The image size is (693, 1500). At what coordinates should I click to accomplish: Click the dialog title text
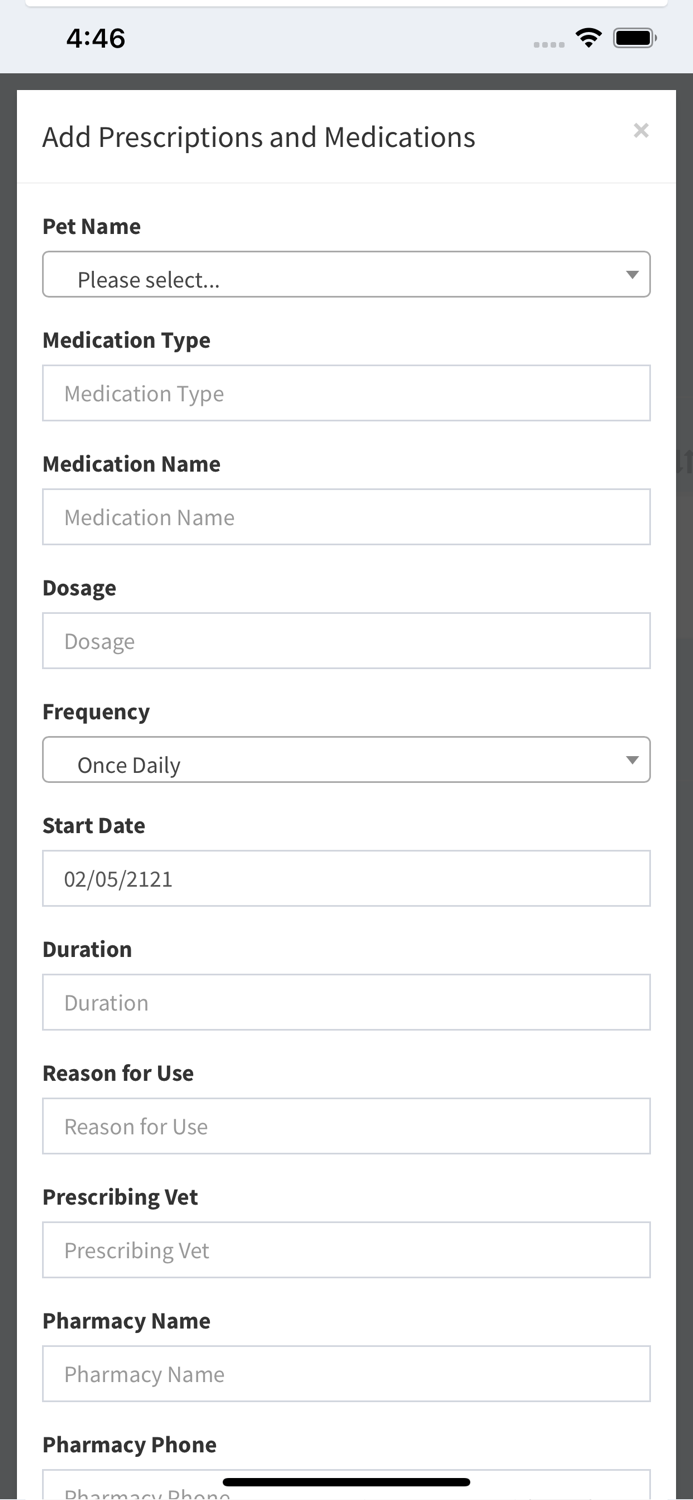click(259, 137)
